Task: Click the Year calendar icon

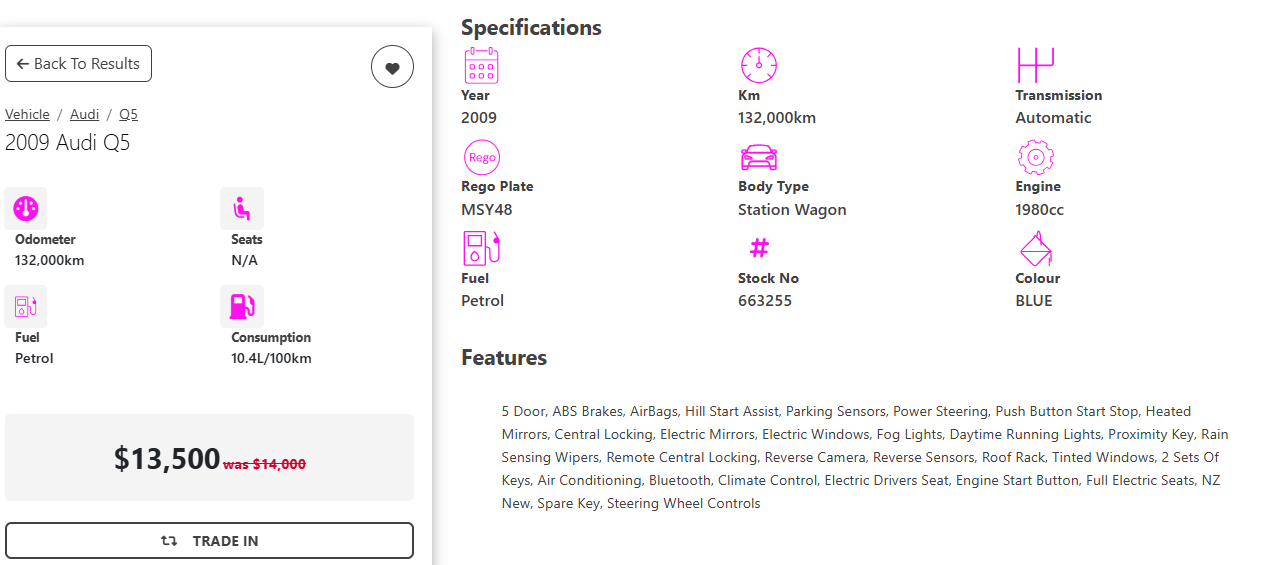Action: coord(481,66)
